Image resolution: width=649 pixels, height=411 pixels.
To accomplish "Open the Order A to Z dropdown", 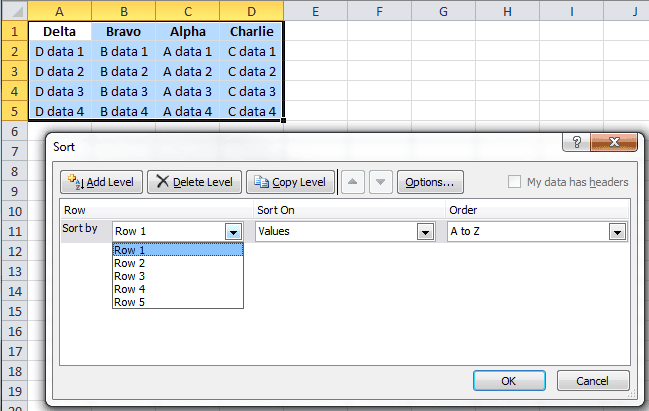I will point(617,232).
